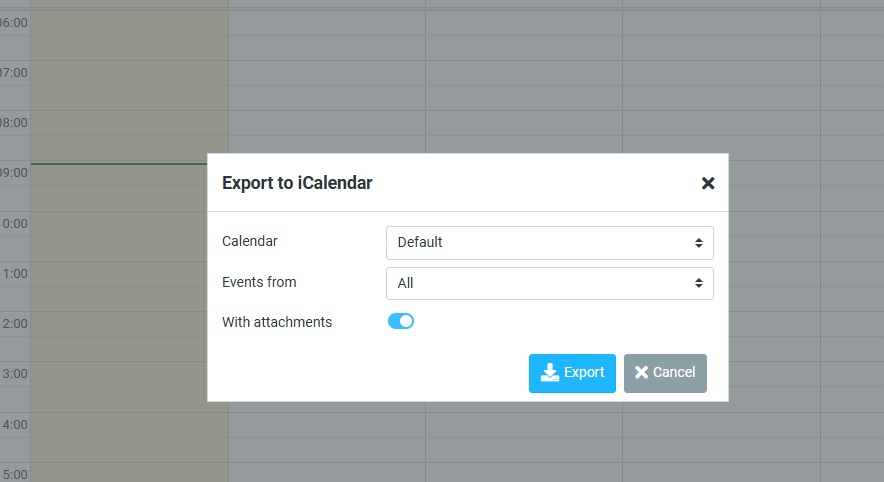Click the download icon on Export button
The image size is (884, 482).
[550, 373]
